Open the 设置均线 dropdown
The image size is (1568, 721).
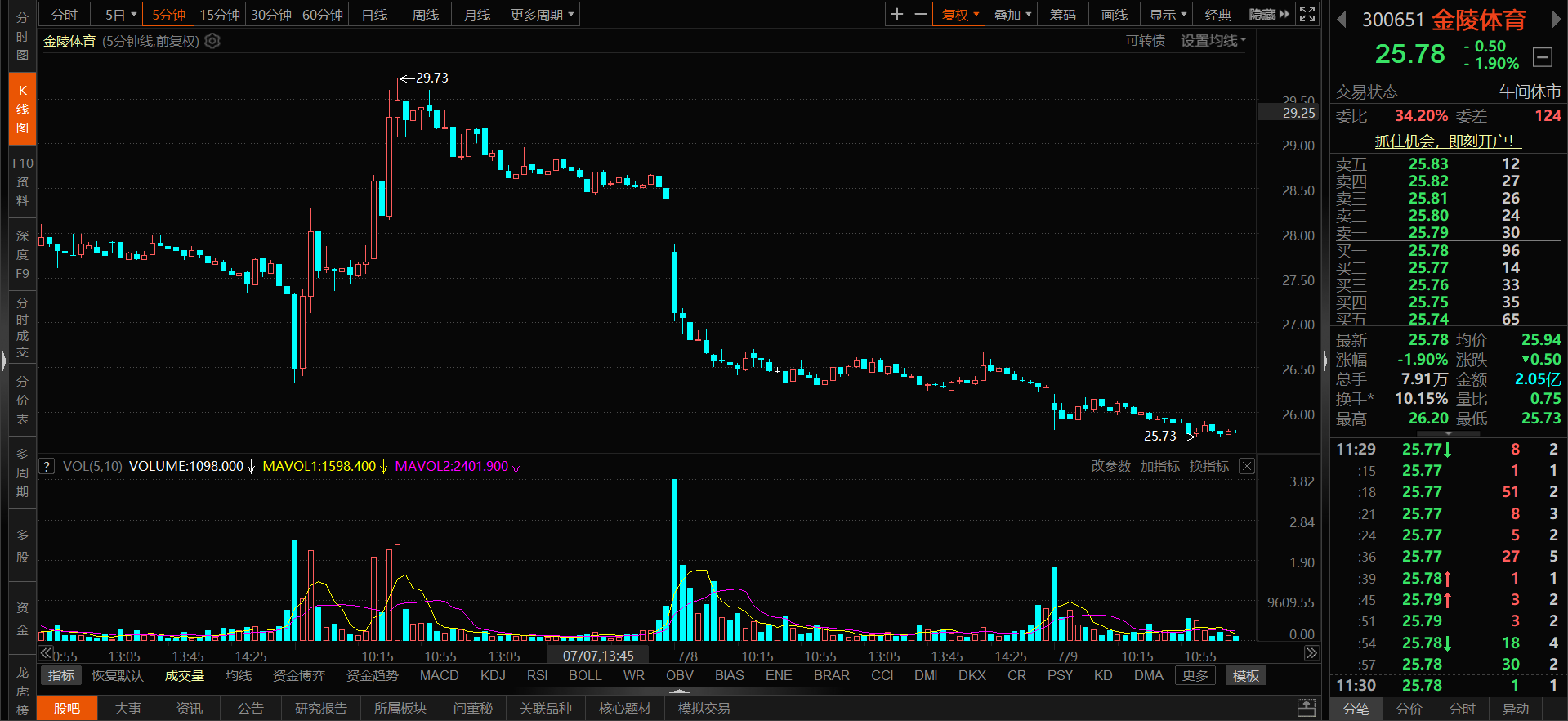pos(1213,41)
